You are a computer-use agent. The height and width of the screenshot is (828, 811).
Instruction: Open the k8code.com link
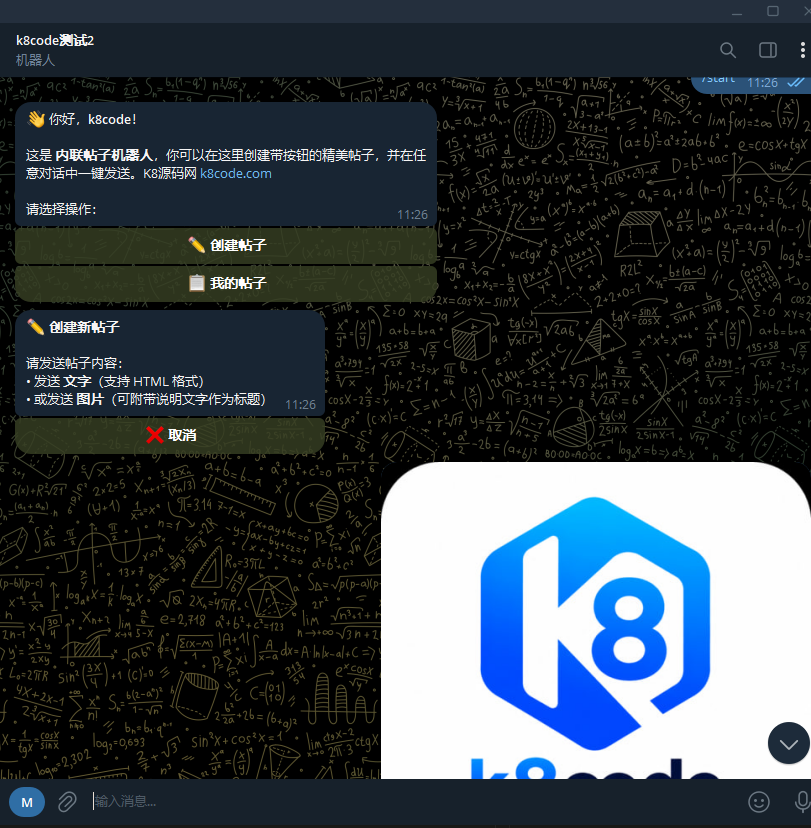click(x=235, y=173)
